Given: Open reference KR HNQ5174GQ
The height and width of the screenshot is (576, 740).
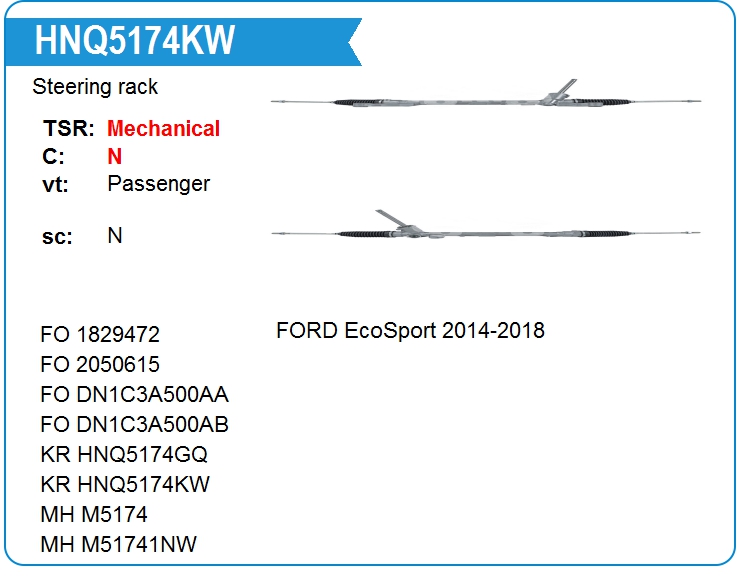Looking at the screenshot, I should (x=124, y=455).
